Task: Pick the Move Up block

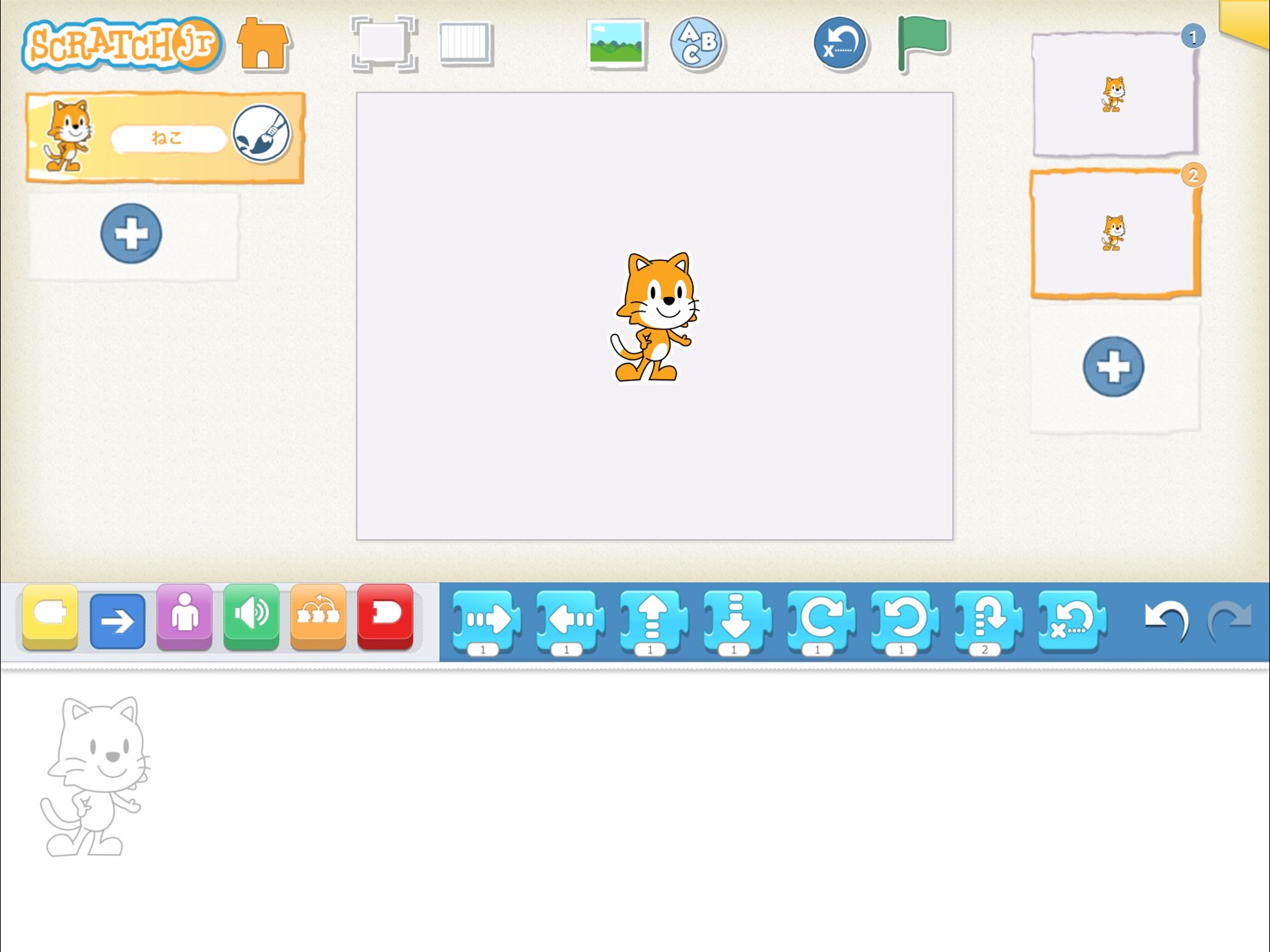Action: 653,622
